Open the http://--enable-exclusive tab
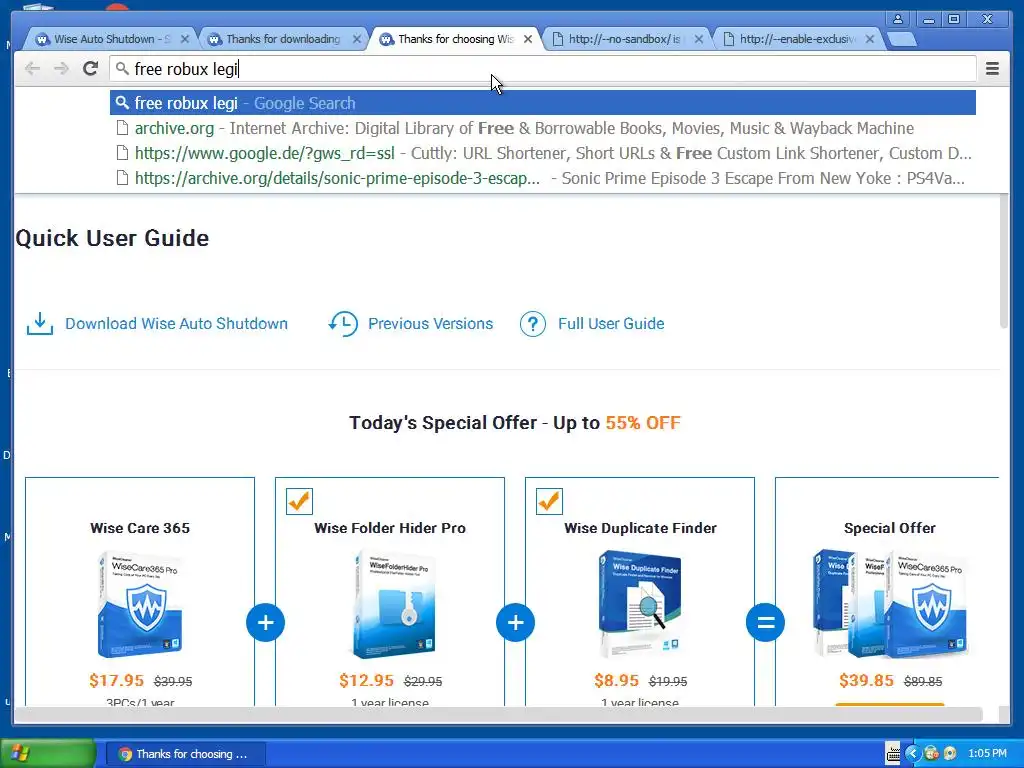 [x=796, y=39]
